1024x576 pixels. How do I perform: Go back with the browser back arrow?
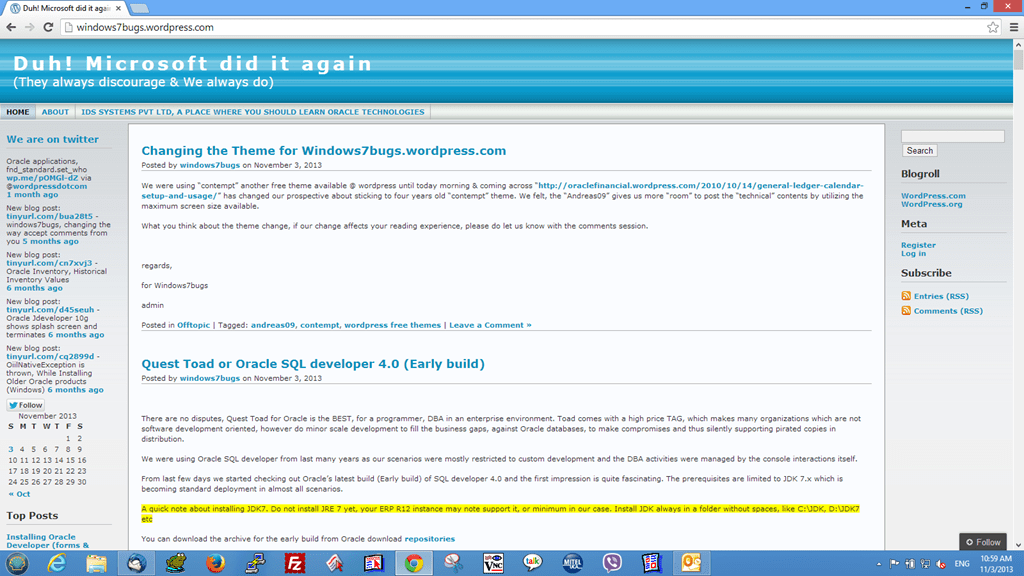pyautogui.click(x=11, y=27)
